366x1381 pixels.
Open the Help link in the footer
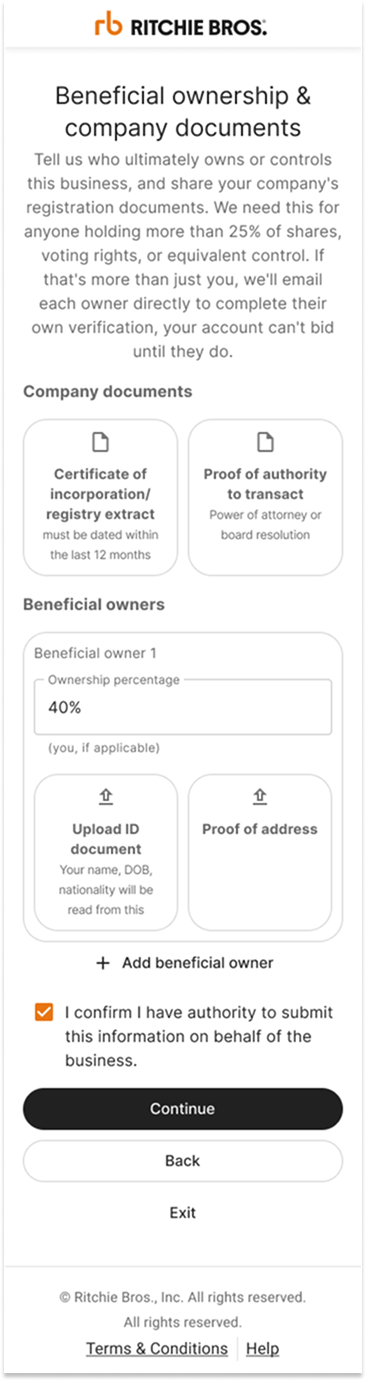coord(263,1349)
